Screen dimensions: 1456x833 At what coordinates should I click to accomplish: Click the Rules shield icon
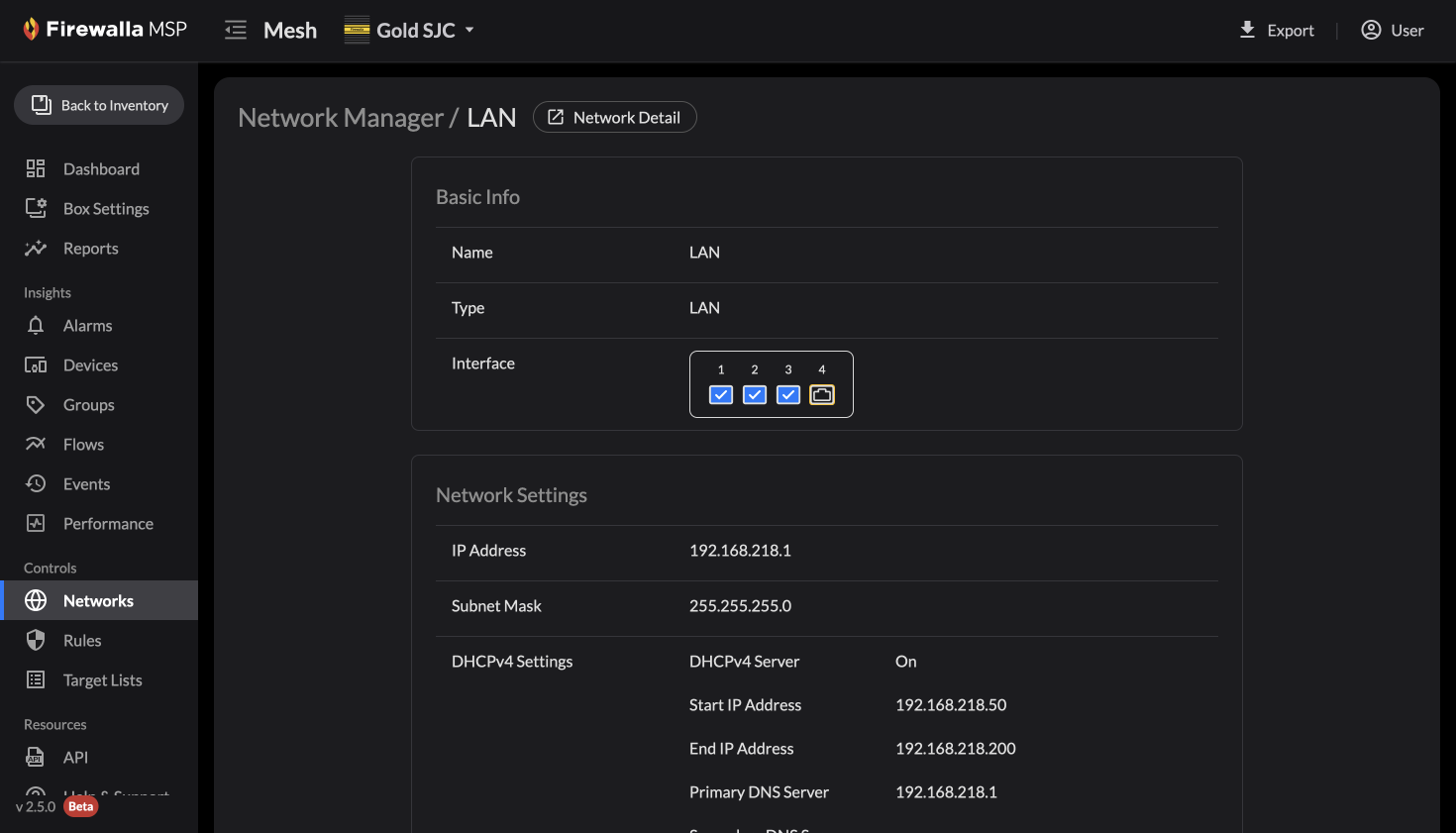coord(36,640)
